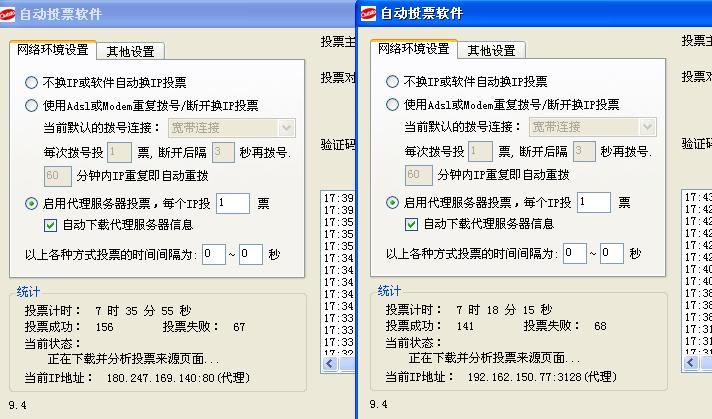Click 投票失败 count 68 in right window

[600, 326]
